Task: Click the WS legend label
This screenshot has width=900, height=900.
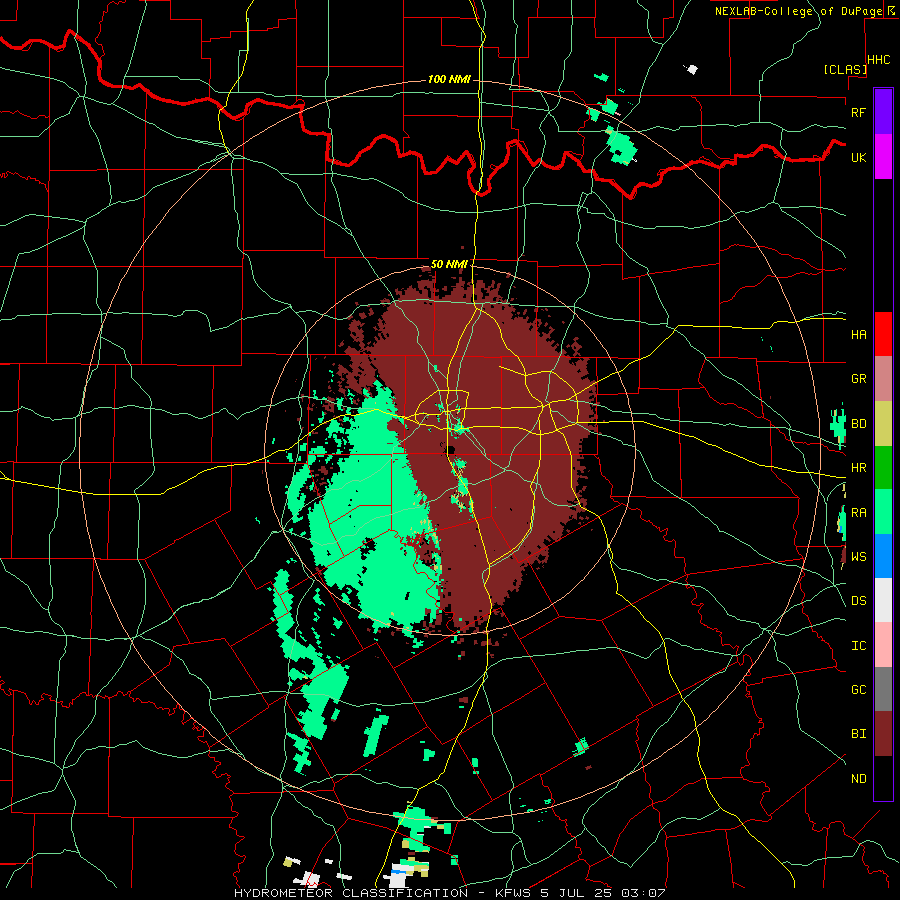Action: (858, 557)
